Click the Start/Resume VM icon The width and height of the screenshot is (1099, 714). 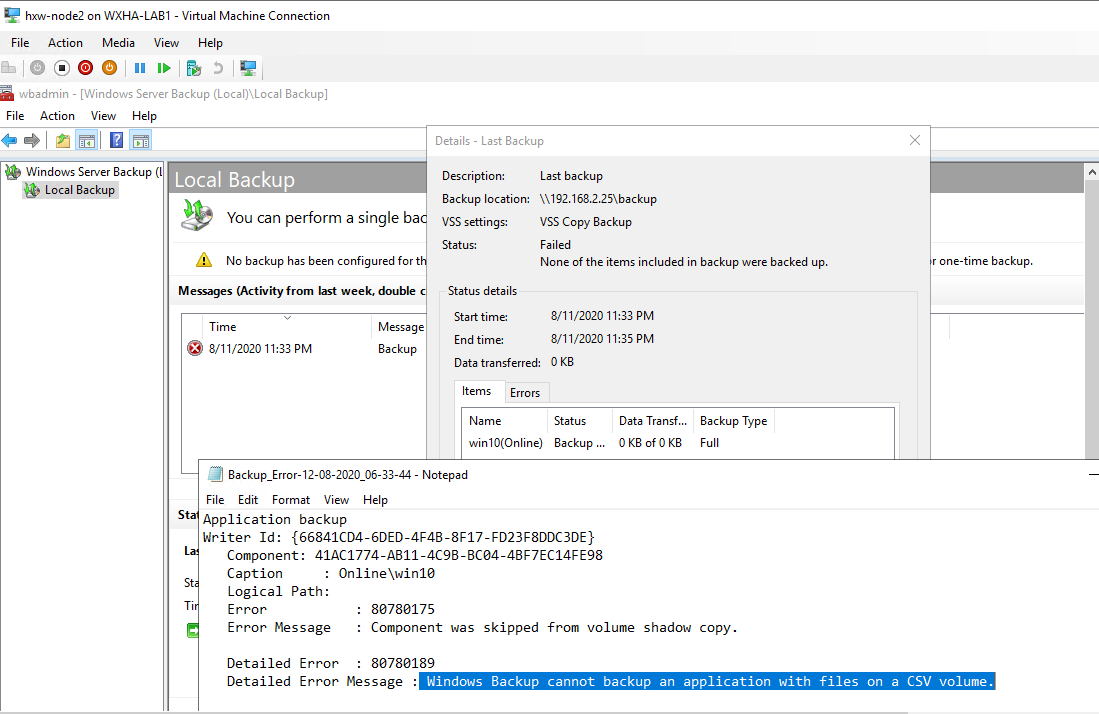click(165, 68)
